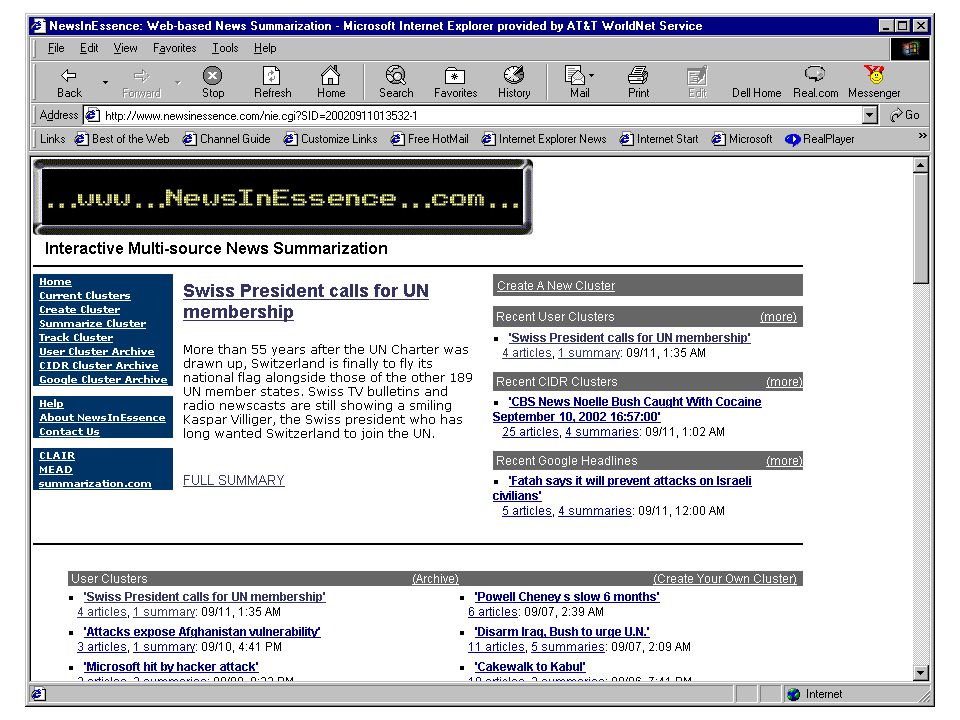
Task: Click (more) next to Recent User Clusters
Action: point(778,317)
